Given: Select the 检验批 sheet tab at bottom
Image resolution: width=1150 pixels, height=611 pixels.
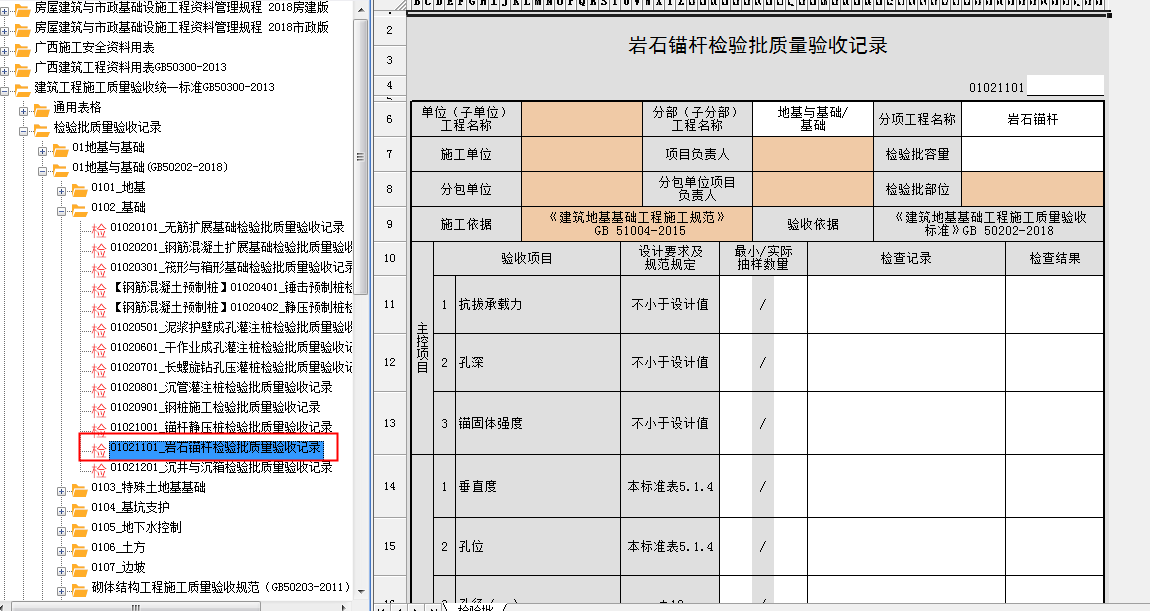Looking at the screenshot, I should 474,606.
